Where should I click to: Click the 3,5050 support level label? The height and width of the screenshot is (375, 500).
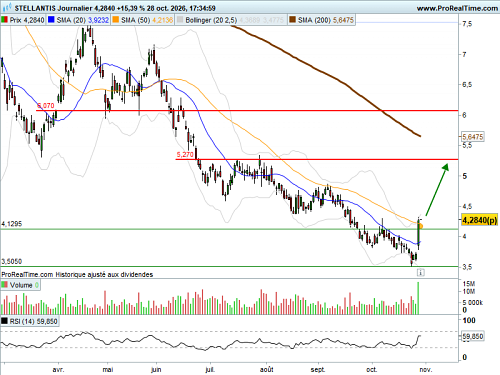tap(12, 261)
